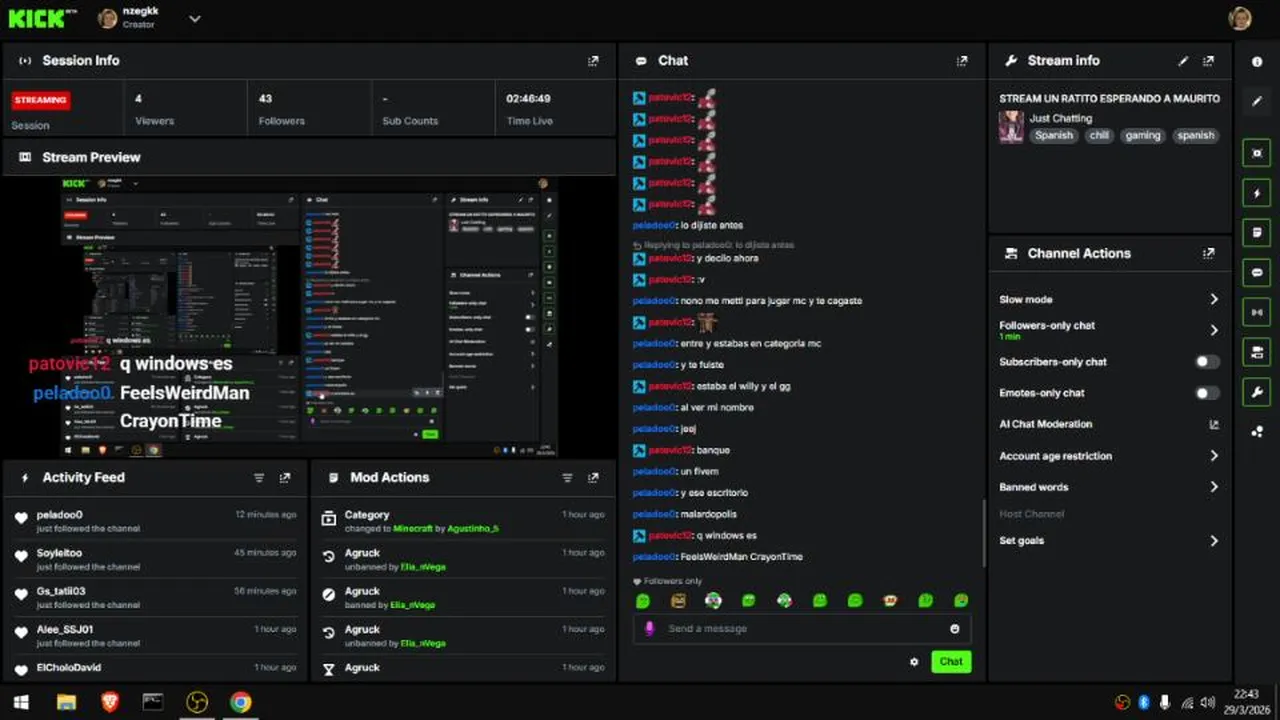Open File Explorer from the taskbar

click(x=66, y=702)
